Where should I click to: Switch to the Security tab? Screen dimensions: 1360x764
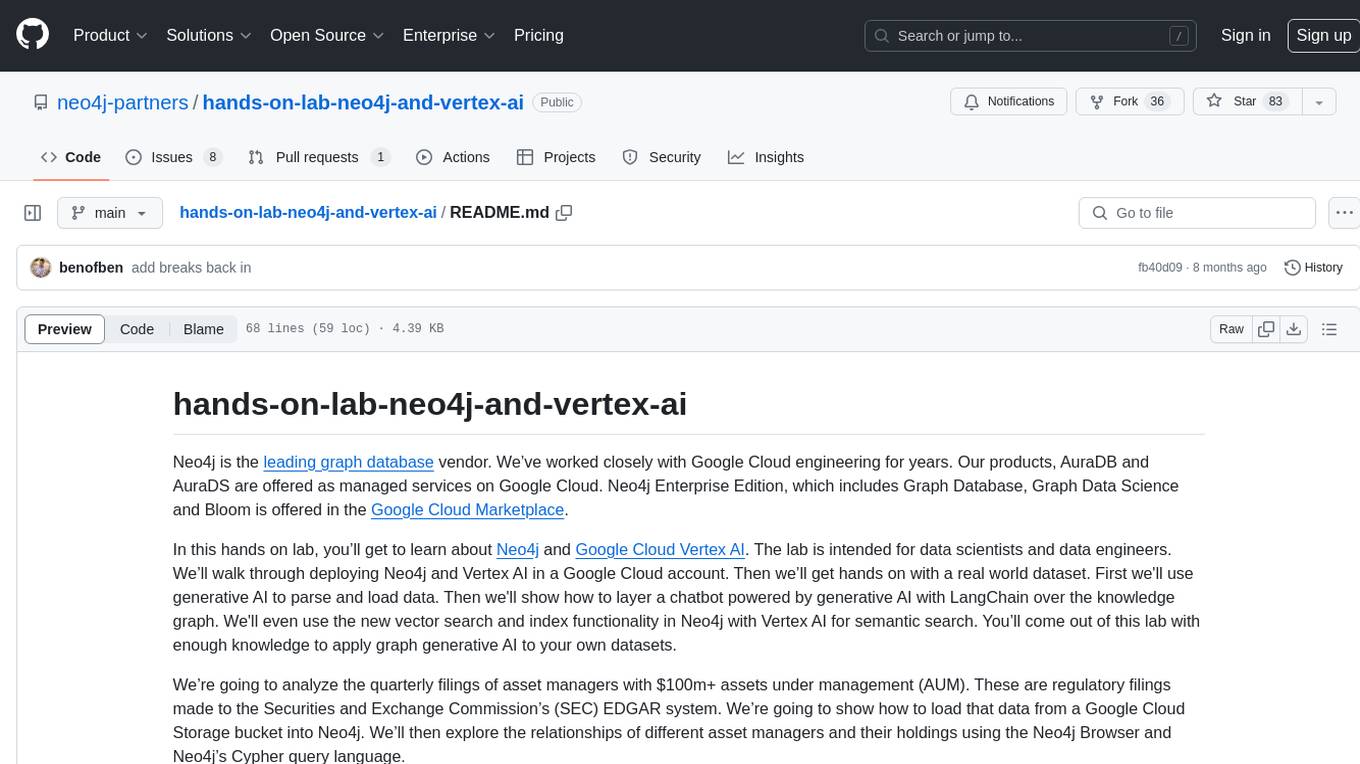click(661, 157)
